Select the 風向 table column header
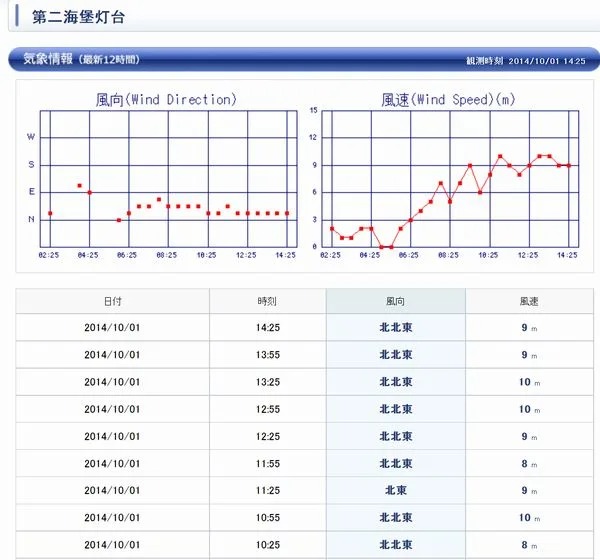The width and height of the screenshot is (600, 560). (396, 301)
